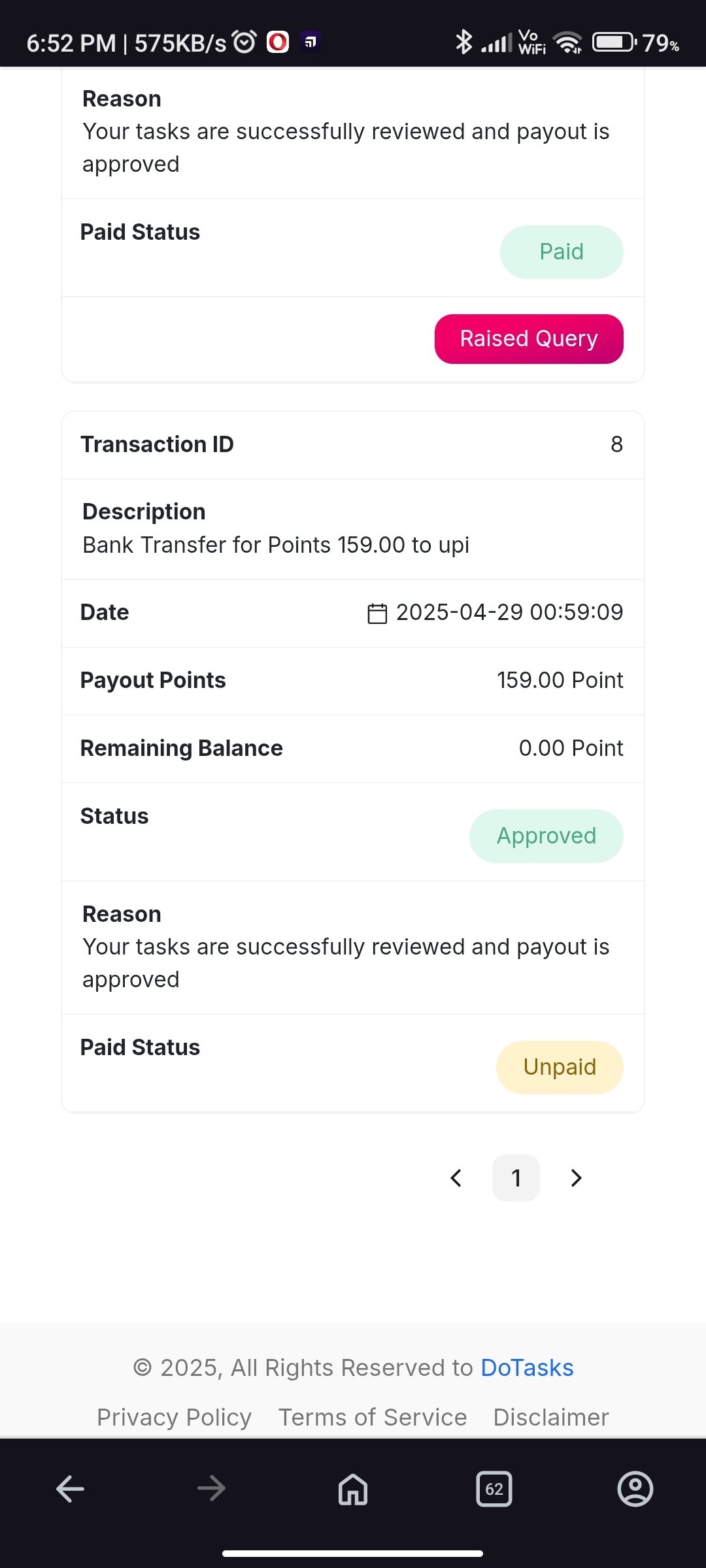The height and width of the screenshot is (1568, 706).
Task: Go to next page chevron
Action: [x=576, y=1178]
